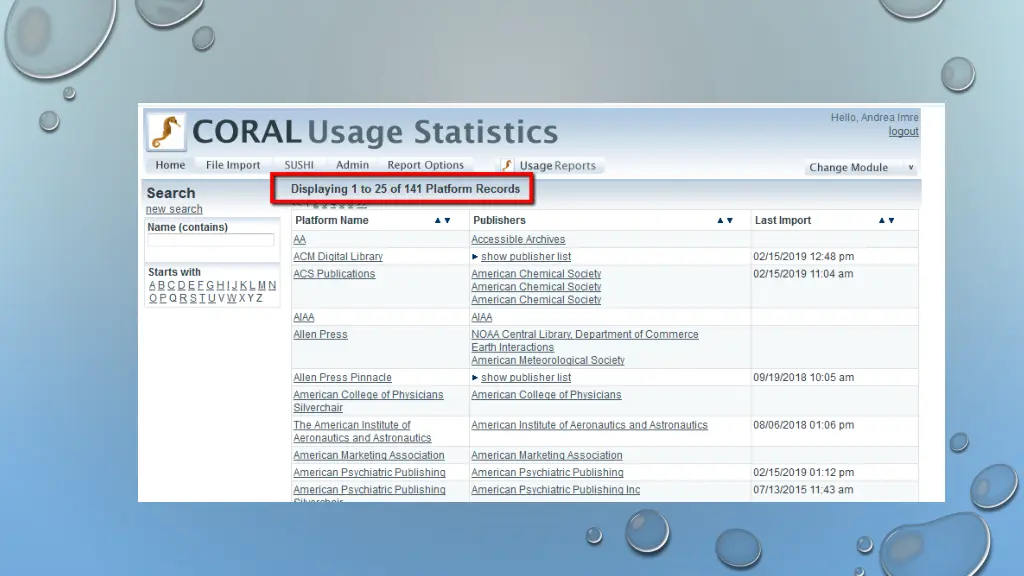This screenshot has height=576, width=1024.
Task: Sort Publishers descending arrow
Action: (x=730, y=221)
